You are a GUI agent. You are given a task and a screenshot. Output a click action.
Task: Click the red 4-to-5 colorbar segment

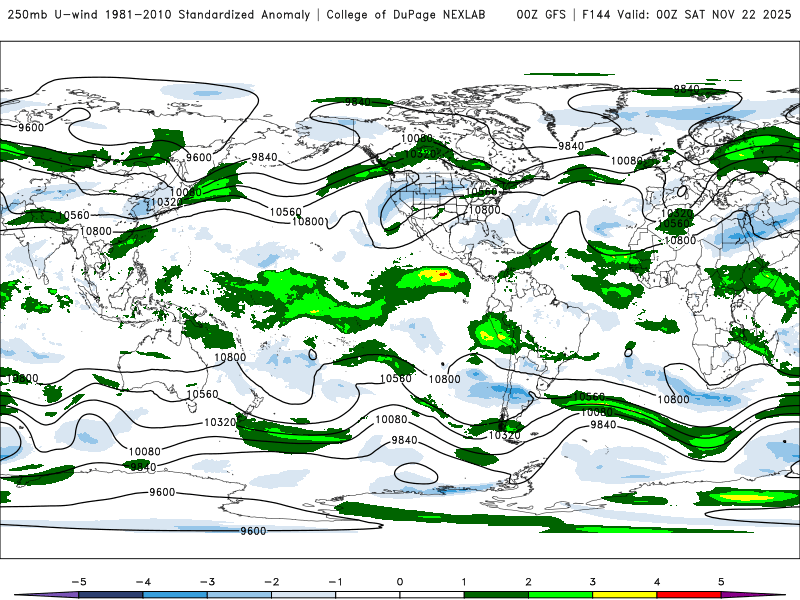(689, 595)
